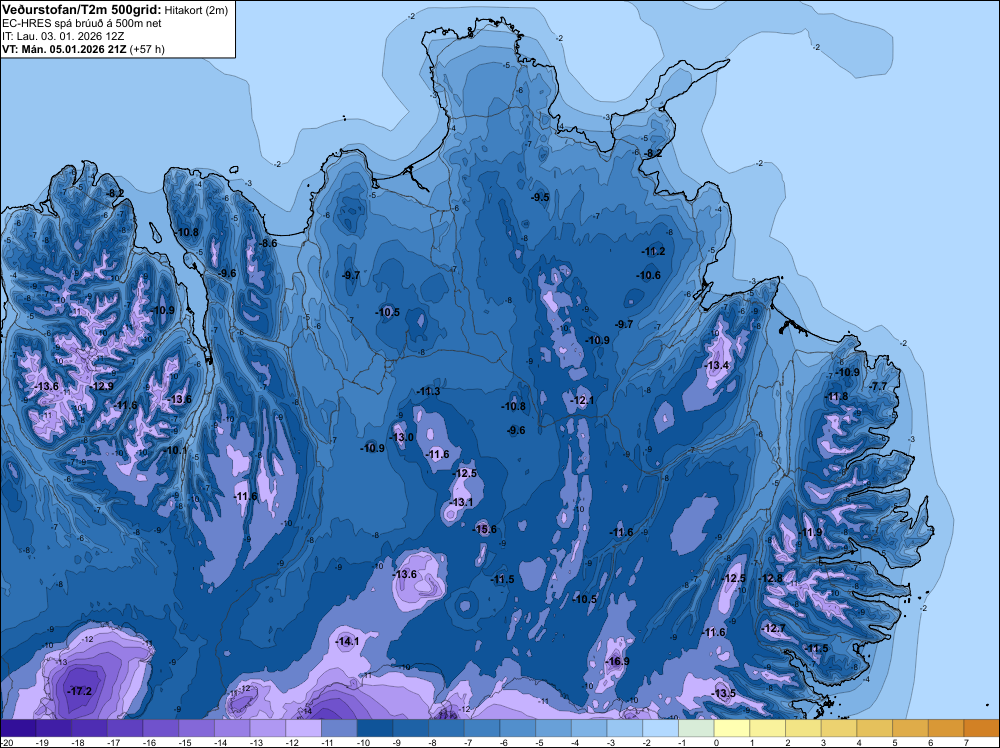Click the -12.8 temperature label
Viewport: 1000px width, 748px height.
pyautogui.click(x=770, y=578)
